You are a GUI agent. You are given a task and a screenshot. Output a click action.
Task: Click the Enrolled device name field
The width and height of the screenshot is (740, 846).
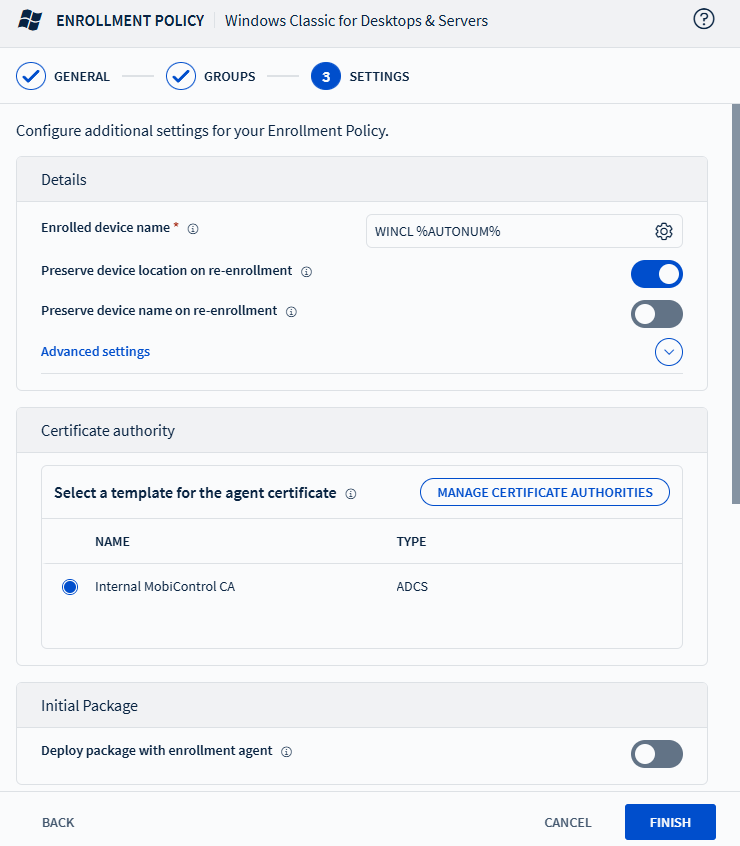coord(510,231)
